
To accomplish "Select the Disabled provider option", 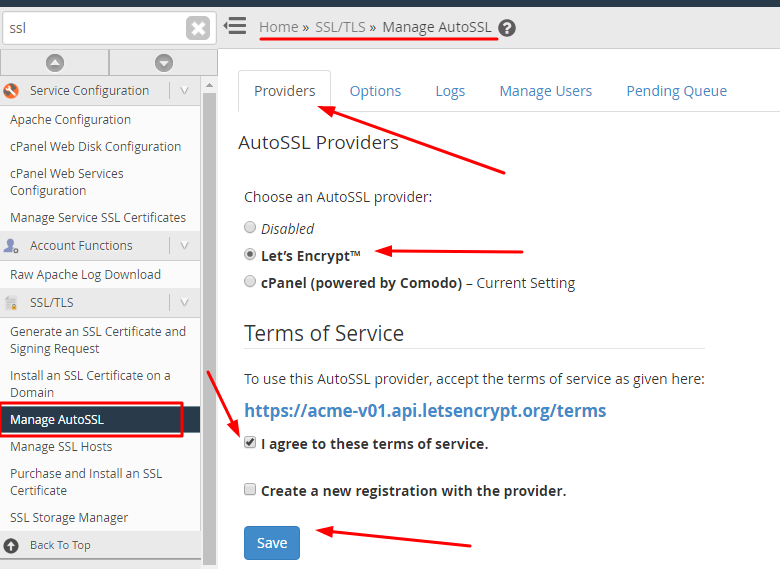I will pyautogui.click(x=250, y=227).
